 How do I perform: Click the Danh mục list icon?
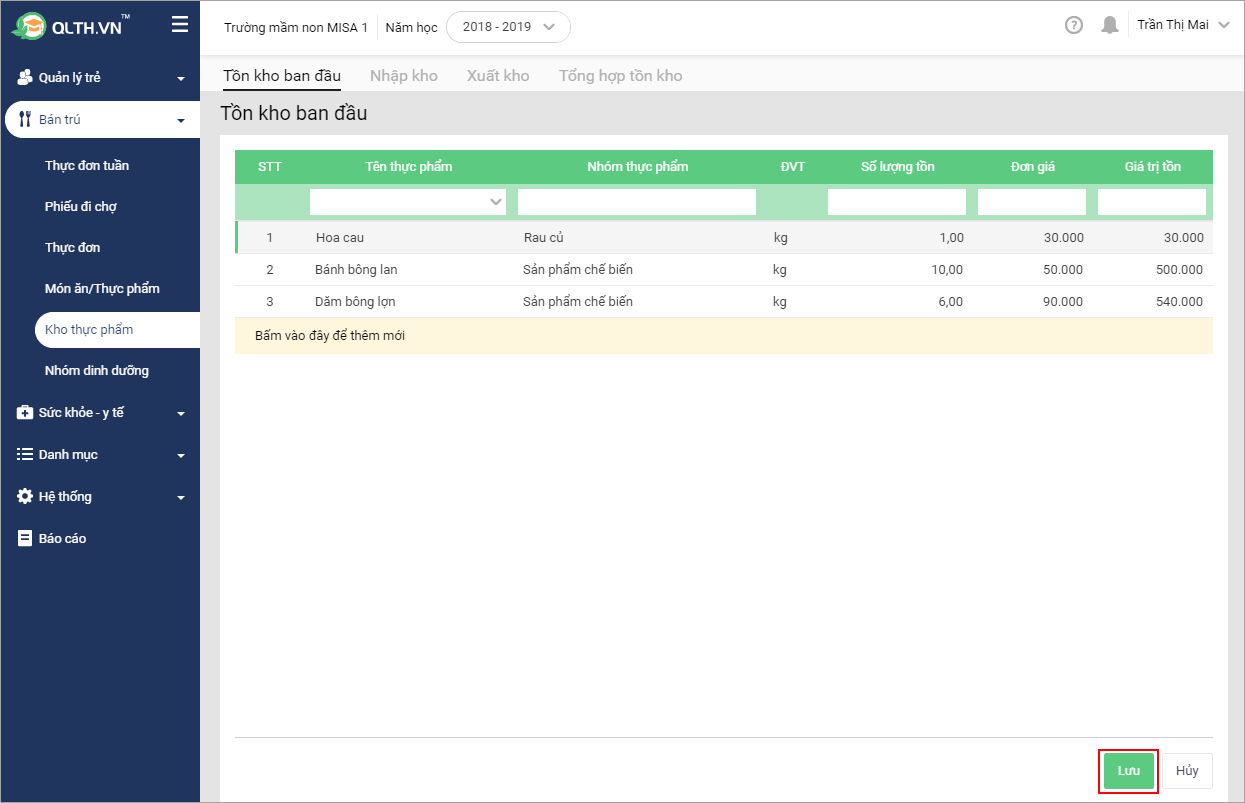coord(25,454)
